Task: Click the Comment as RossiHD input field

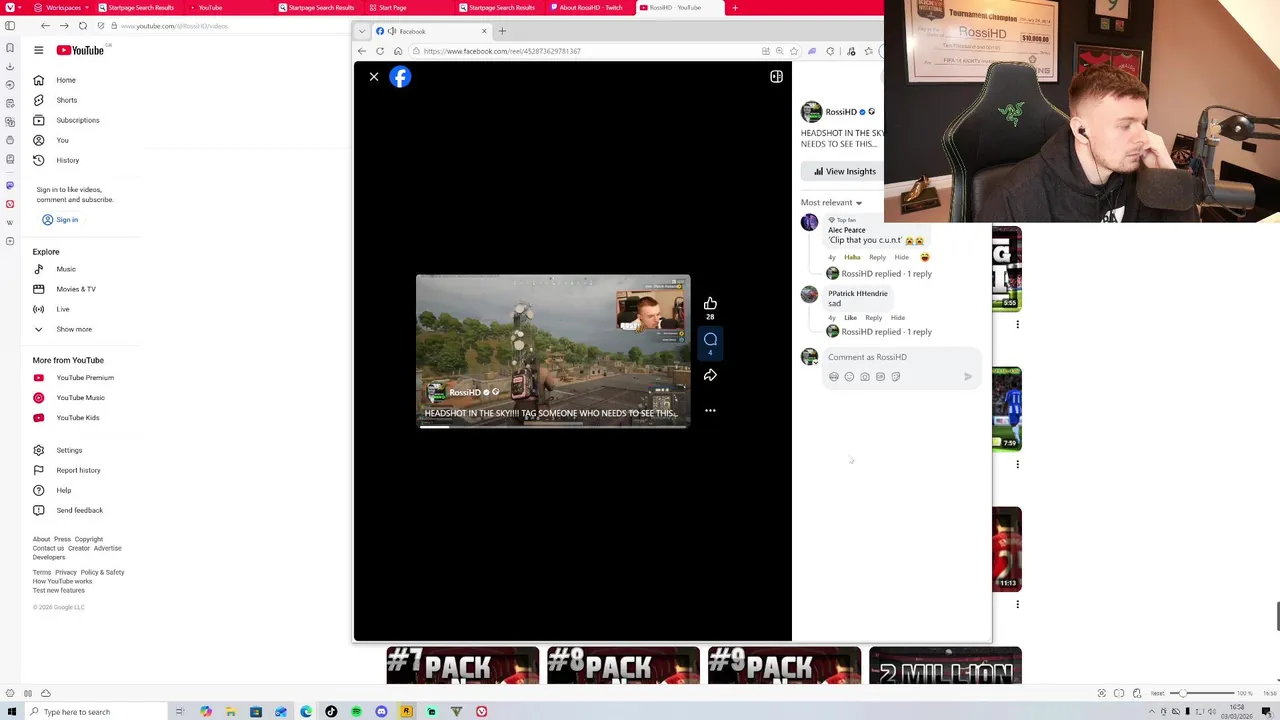Action: click(x=900, y=357)
